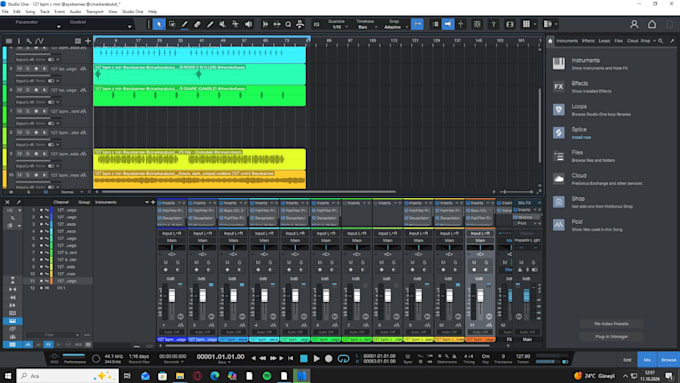Open the Start page home icon
Image resolution: width=680 pixels, height=383 pixels.
(652, 24)
